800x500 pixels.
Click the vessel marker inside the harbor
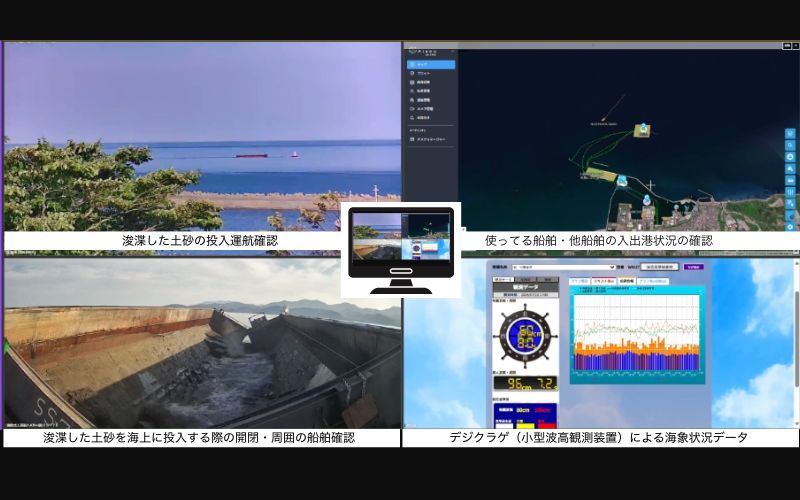point(648,198)
